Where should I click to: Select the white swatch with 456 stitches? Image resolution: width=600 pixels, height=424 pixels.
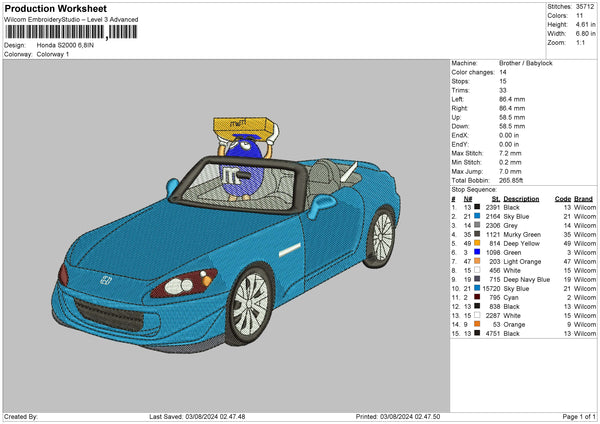click(x=477, y=270)
